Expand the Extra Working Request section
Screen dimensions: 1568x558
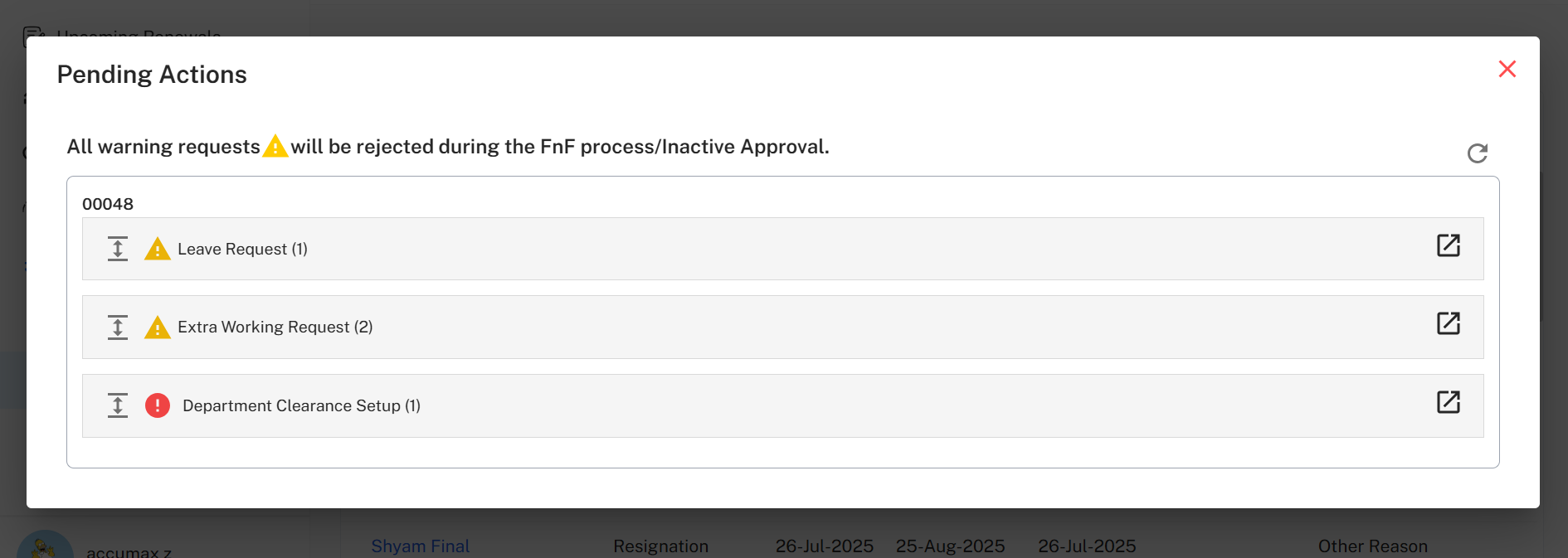click(x=118, y=327)
